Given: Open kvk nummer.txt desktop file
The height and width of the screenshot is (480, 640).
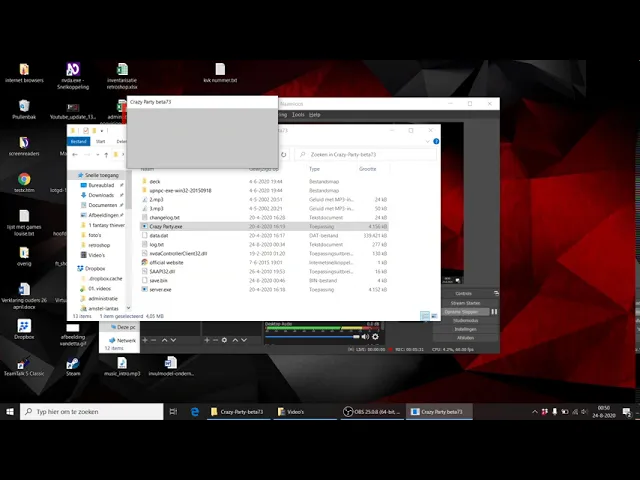Looking at the screenshot, I should 220,73.
